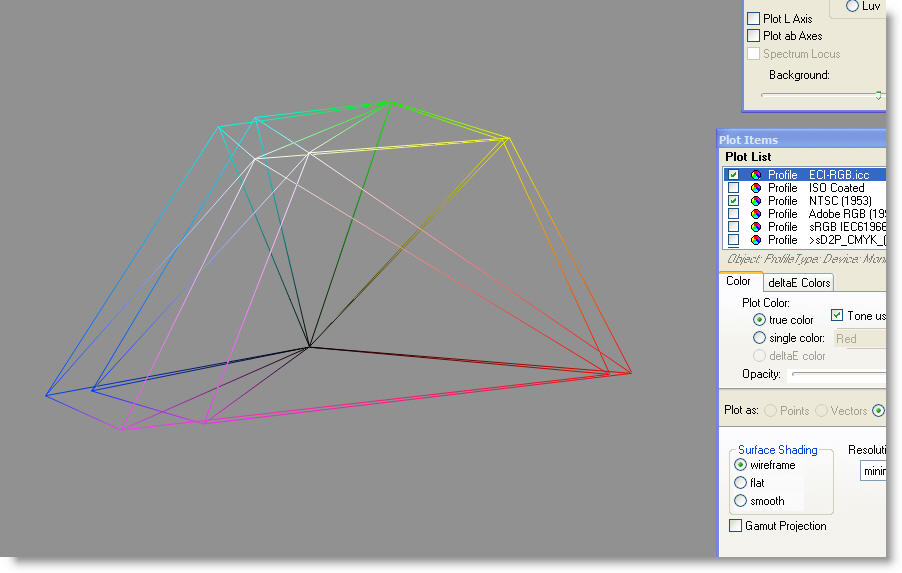The width and height of the screenshot is (902, 573).
Task: Click the ISO Coated profile color icon
Action: click(x=756, y=188)
